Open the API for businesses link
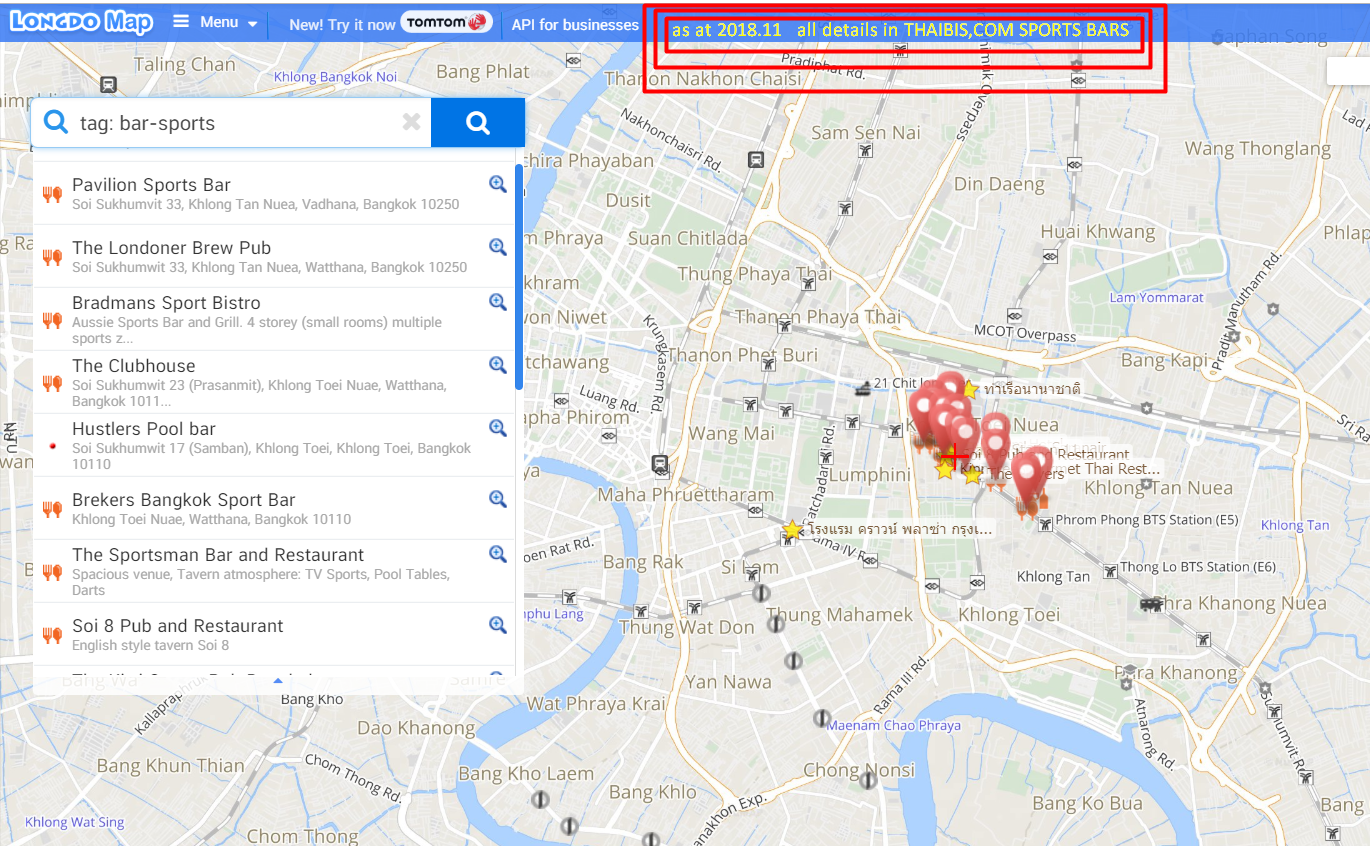 click(x=575, y=24)
